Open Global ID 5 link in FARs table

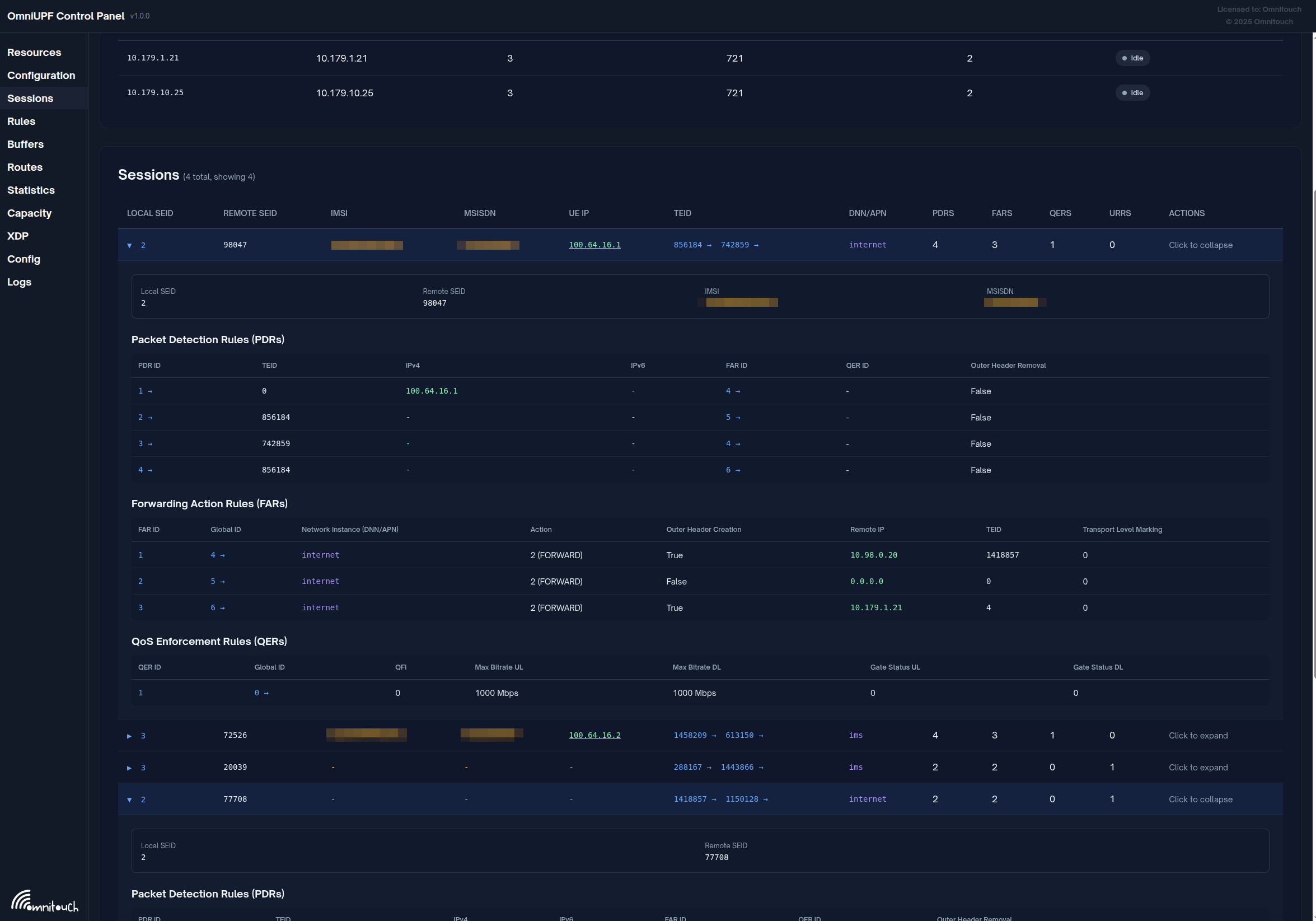217,581
